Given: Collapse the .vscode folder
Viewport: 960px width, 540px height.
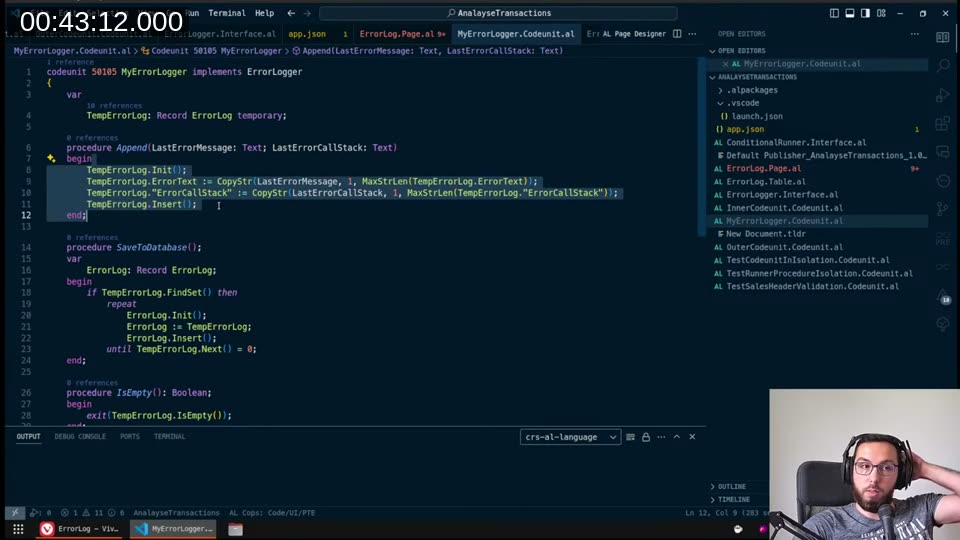Looking at the screenshot, I should point(743,103).
